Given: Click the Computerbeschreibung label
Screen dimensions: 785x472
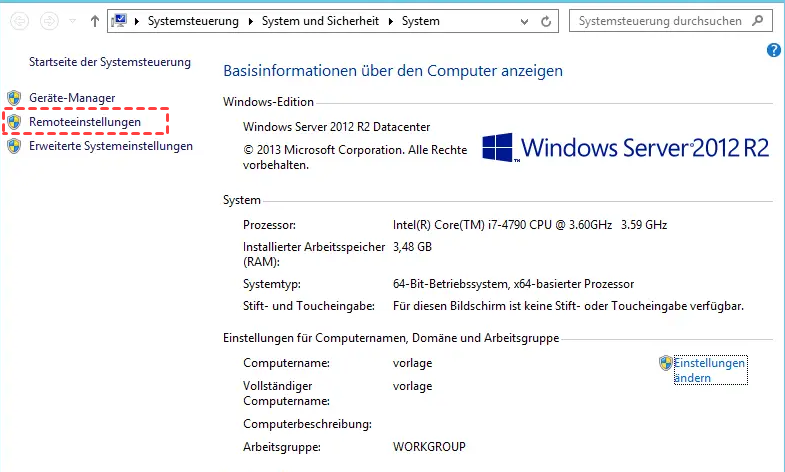Looking at the screenshot, I should click(307, 424).
